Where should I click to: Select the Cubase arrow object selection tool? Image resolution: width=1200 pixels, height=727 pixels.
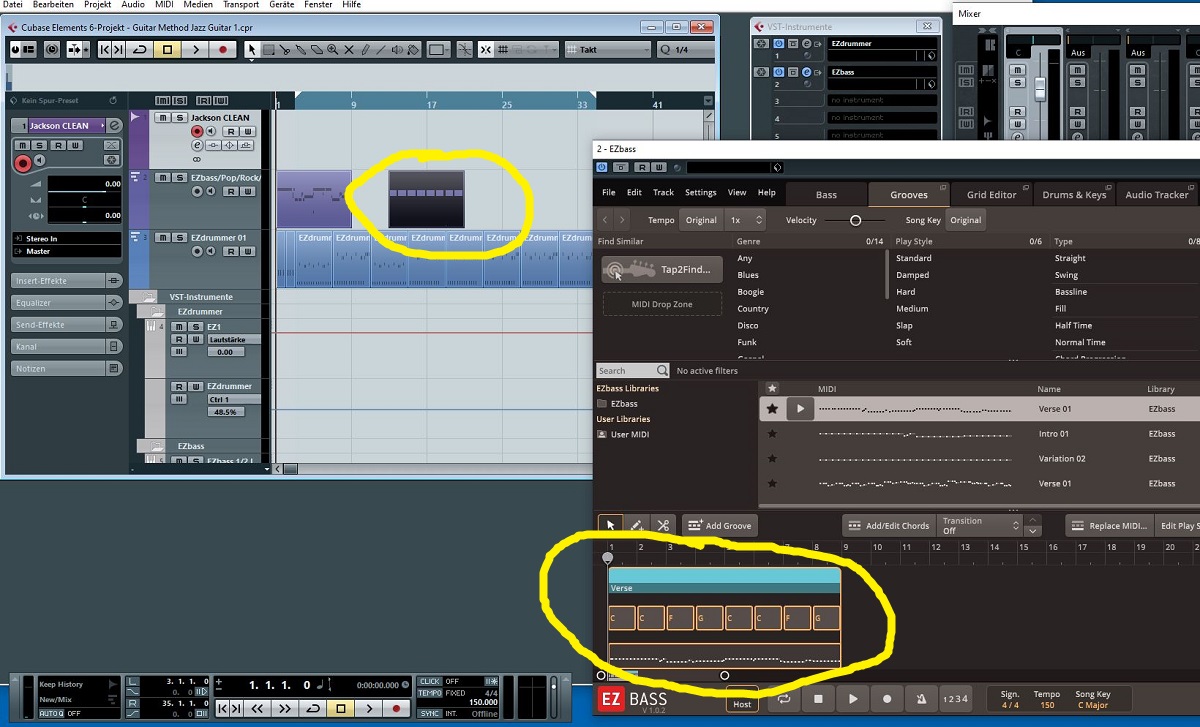tap(251, 49)
